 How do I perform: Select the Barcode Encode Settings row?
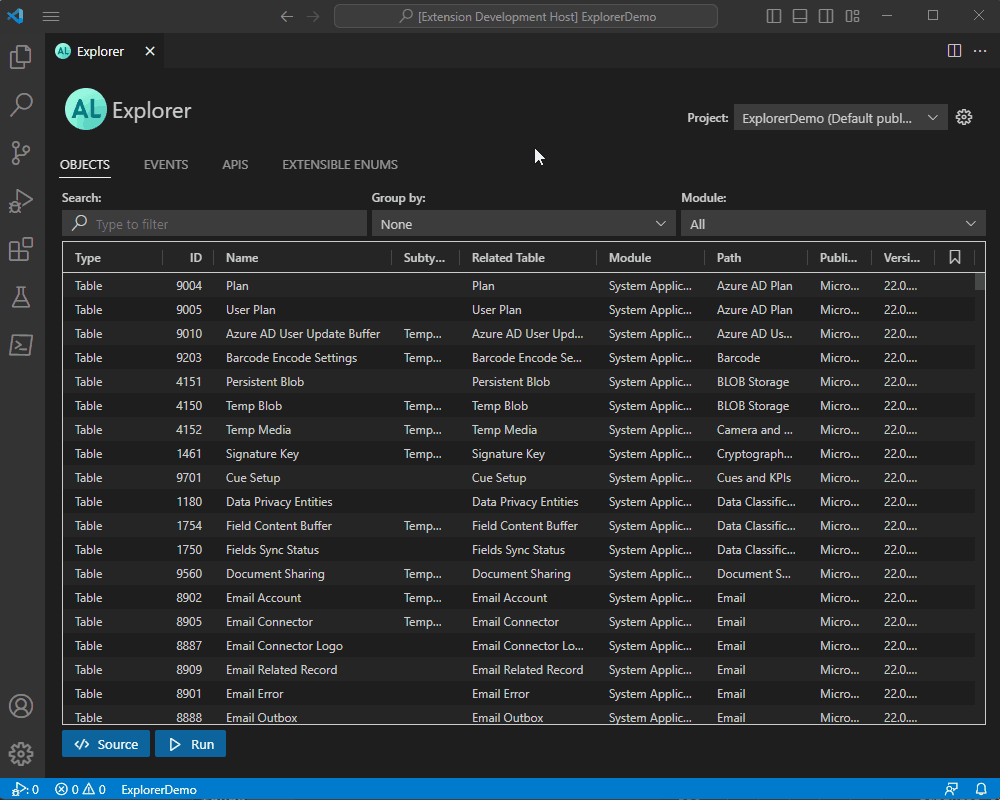click(518, 358)
